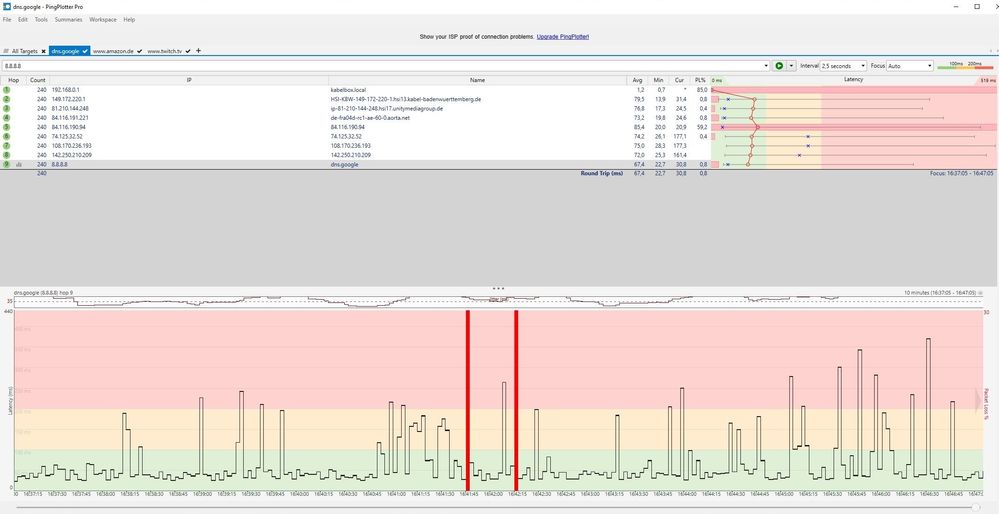Screen dimensions: 999x514
Task: Click the Cur column header
Action: point(680,80)
